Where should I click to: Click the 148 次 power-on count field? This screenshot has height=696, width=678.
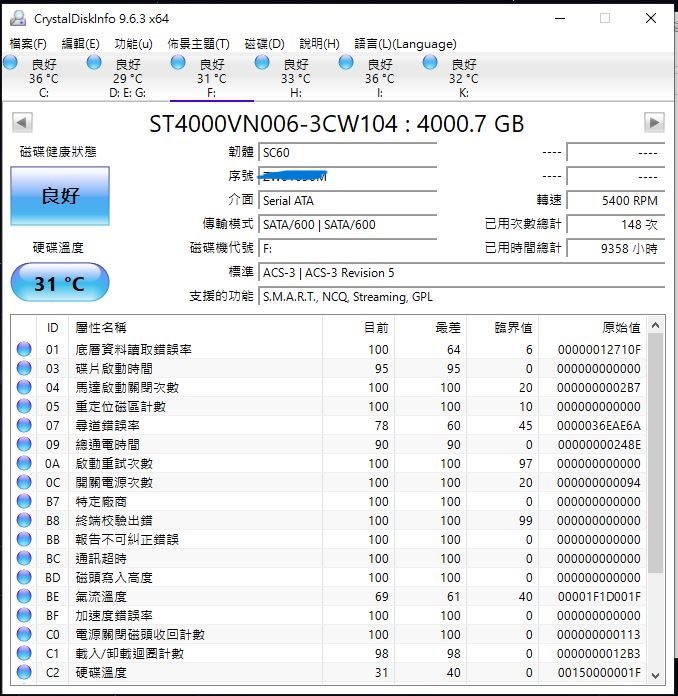(616, 224)
